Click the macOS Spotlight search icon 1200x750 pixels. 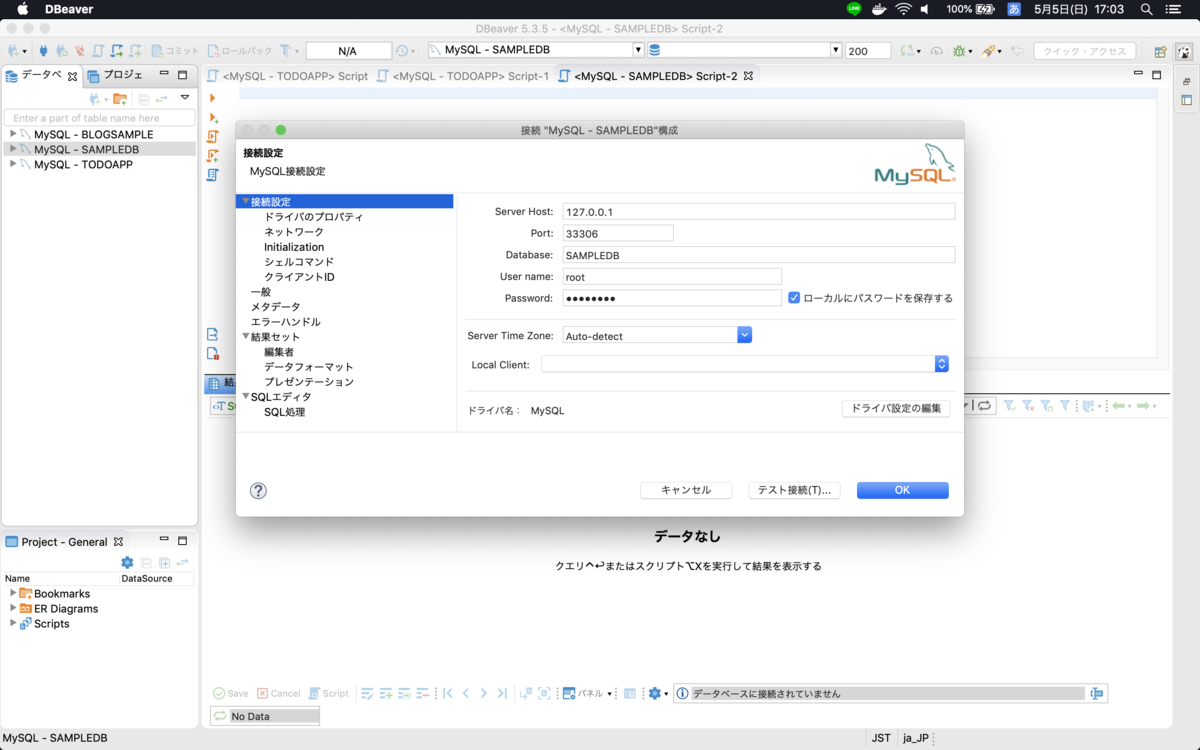point(1147,9)
